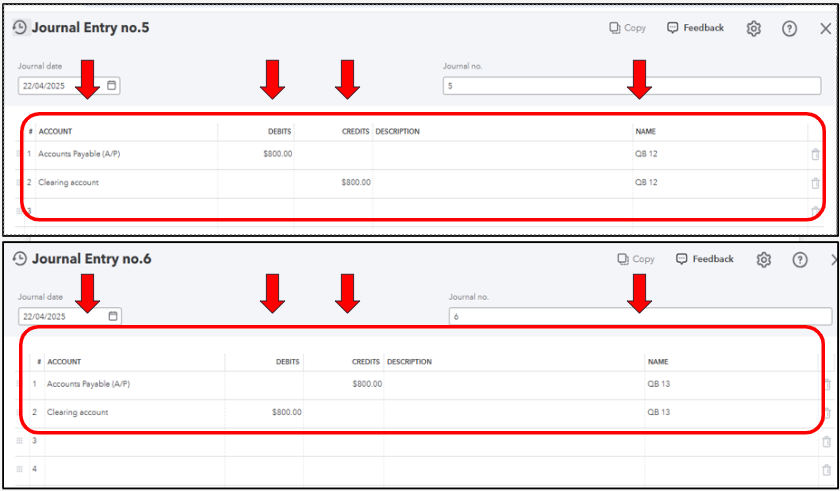Delete Accounts Payable line with QB 12
This screenshot has width=840, height=491.
coord(815,155)
